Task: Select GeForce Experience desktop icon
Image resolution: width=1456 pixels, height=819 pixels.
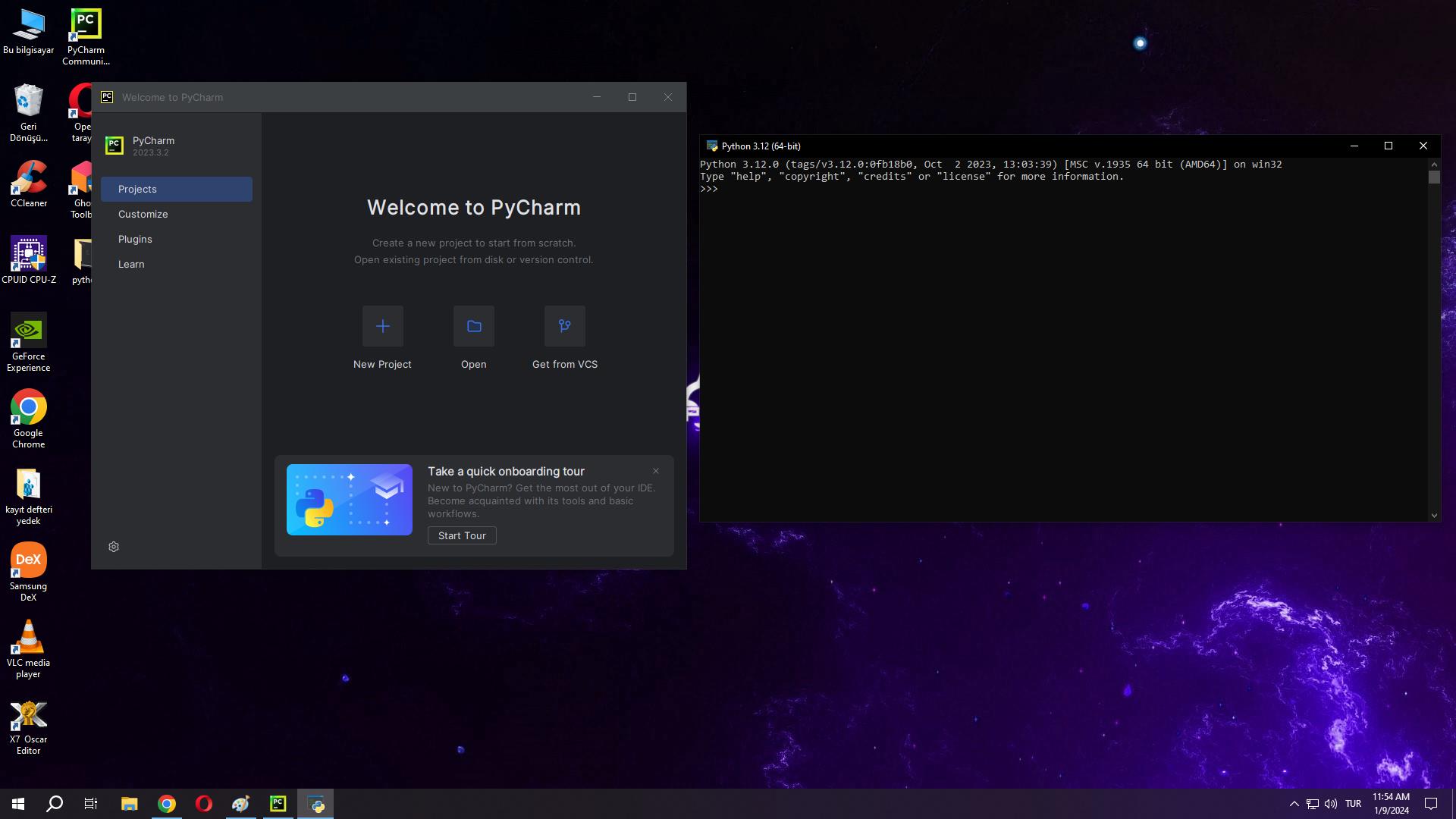Action: point(29,343)
